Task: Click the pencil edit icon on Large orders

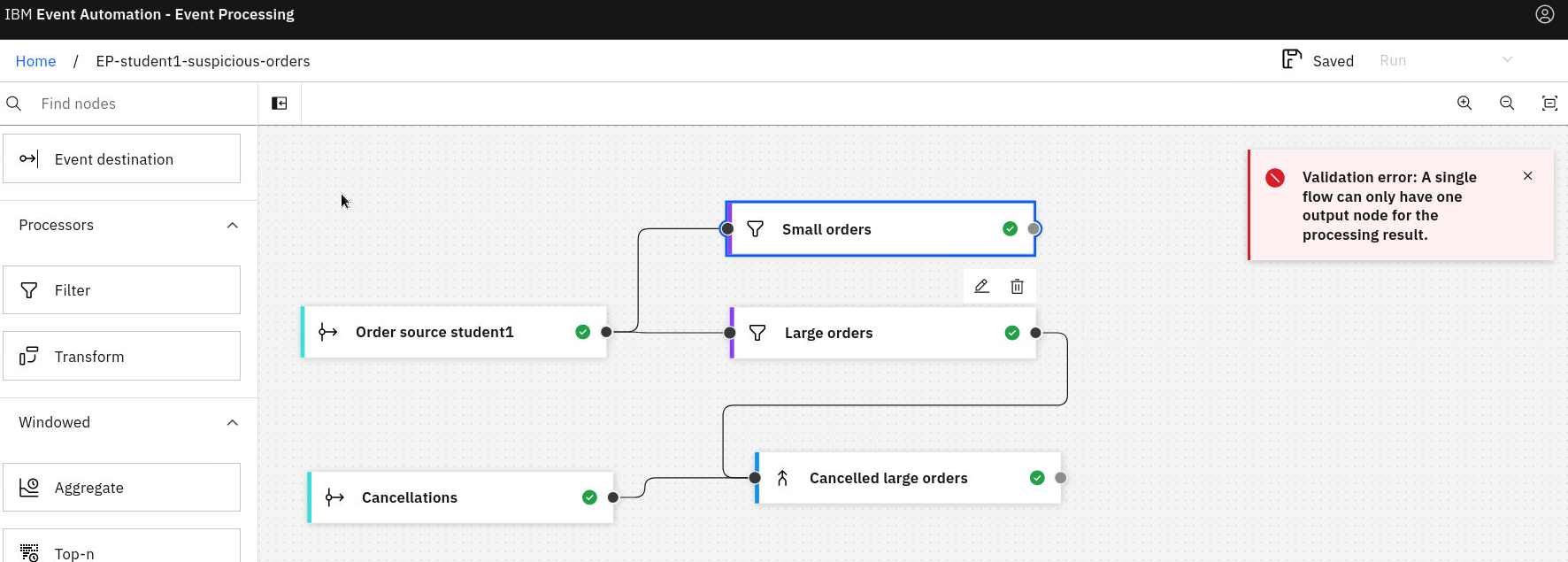Action: click(981, 286)
